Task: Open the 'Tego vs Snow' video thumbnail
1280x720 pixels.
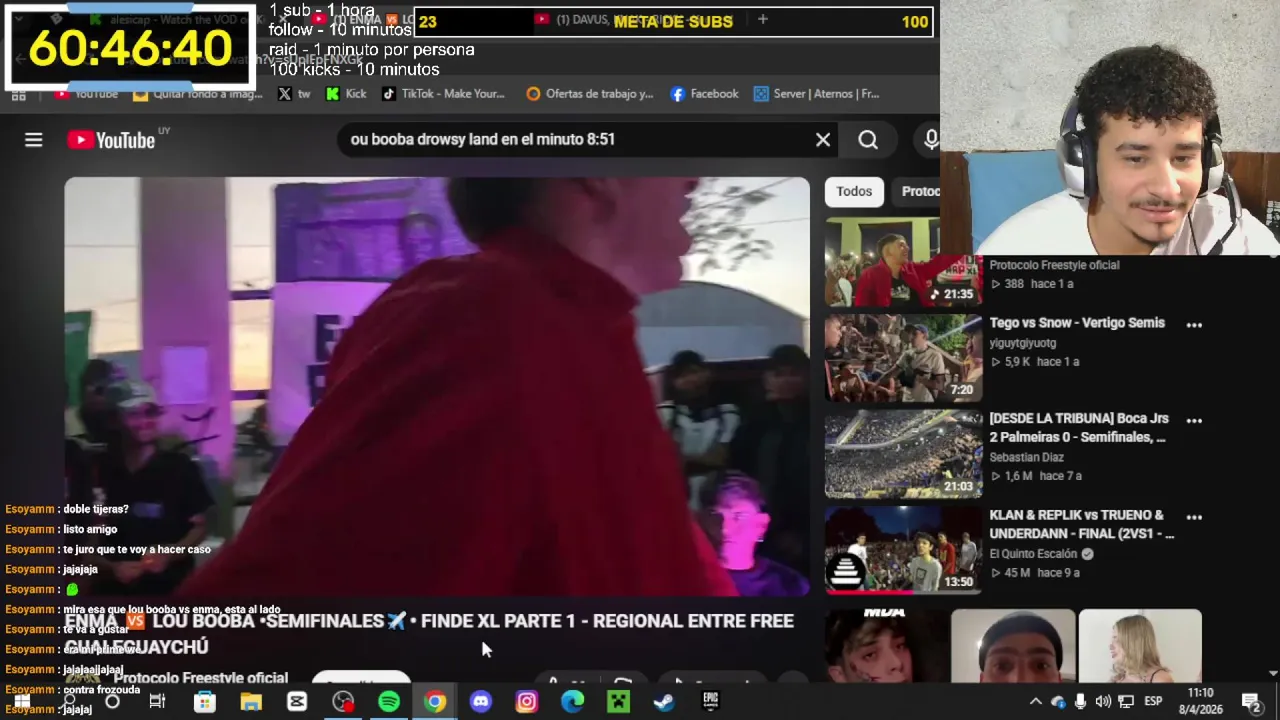Action: (903, 358)
